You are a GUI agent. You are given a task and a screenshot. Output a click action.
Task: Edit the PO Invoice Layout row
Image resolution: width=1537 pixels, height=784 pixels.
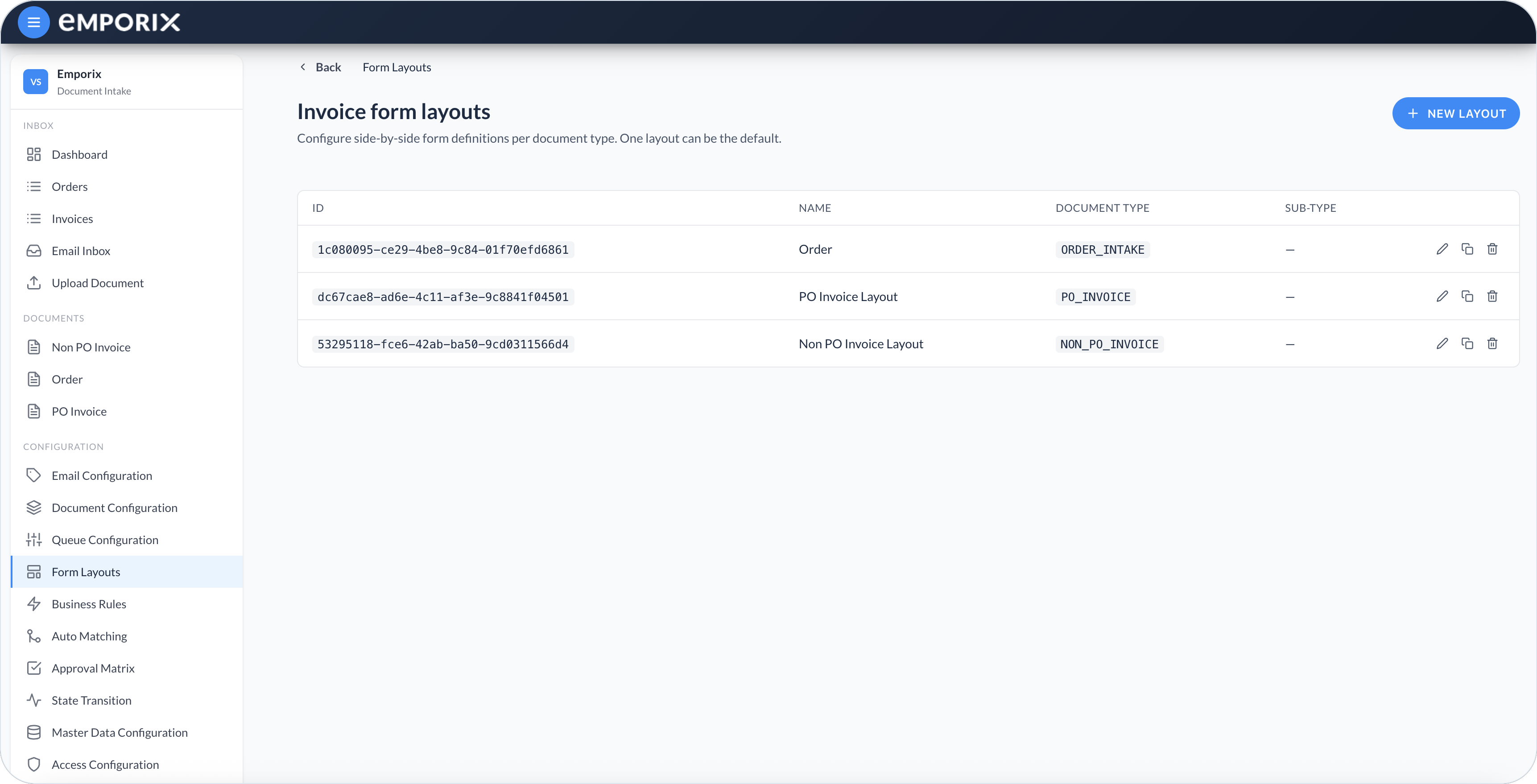coord(1442,296)
